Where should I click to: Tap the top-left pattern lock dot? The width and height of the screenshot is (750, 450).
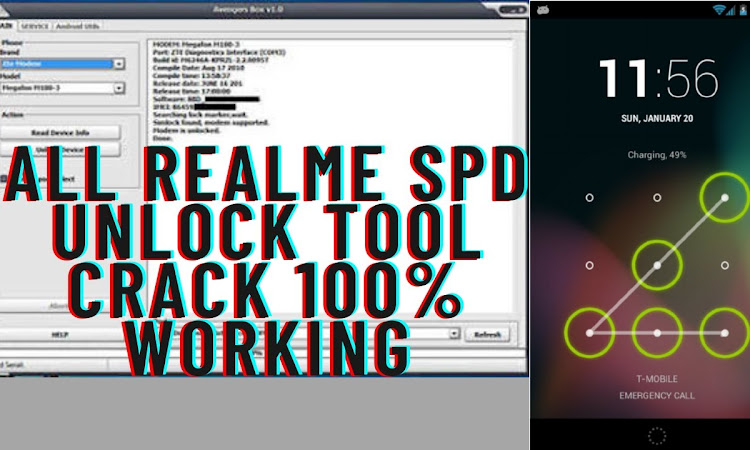point(589,198)
